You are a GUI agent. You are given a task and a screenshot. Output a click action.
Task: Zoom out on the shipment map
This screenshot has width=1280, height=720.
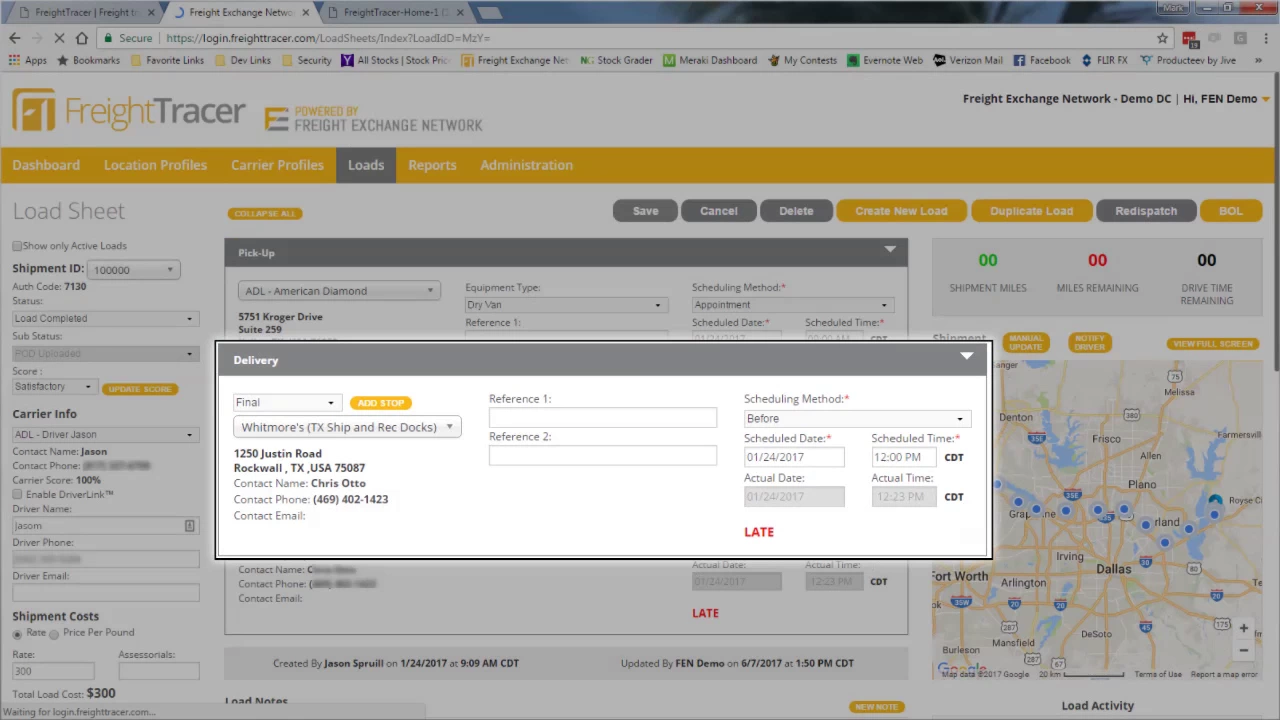(x=1243, y=651)
